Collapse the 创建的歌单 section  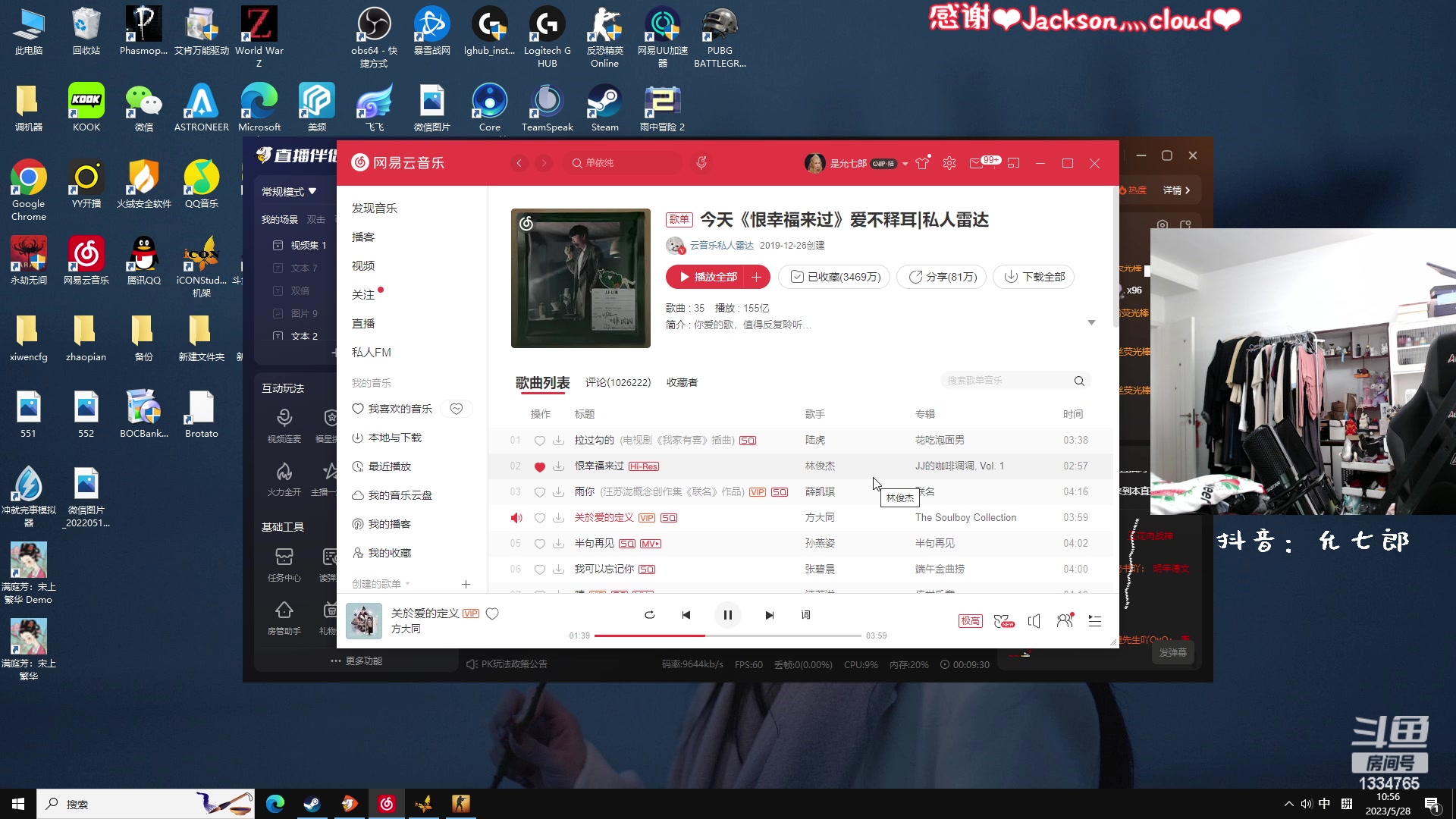click(x=381, y=583)
